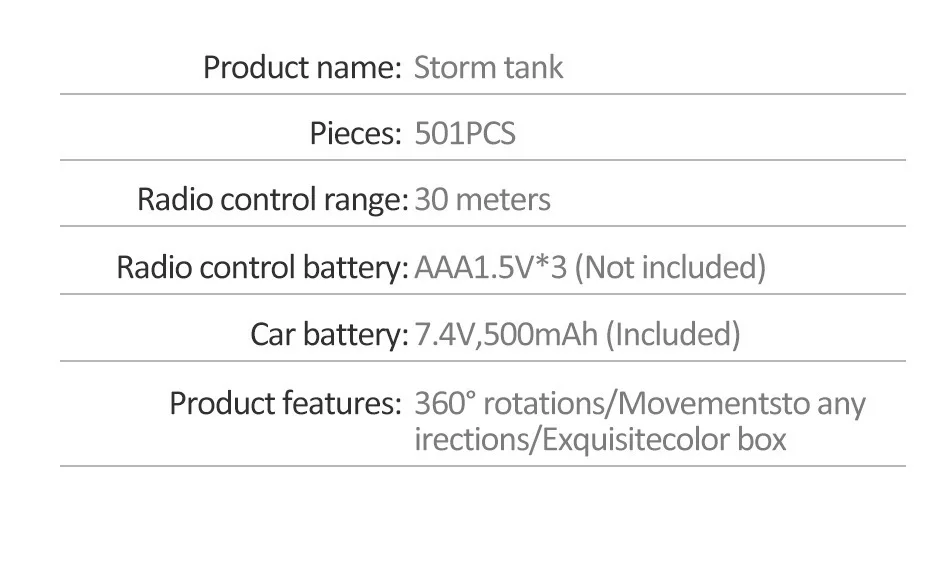950x572 pixels.
Task: Click the 'Product features:' label
Action: click(285, 404)
